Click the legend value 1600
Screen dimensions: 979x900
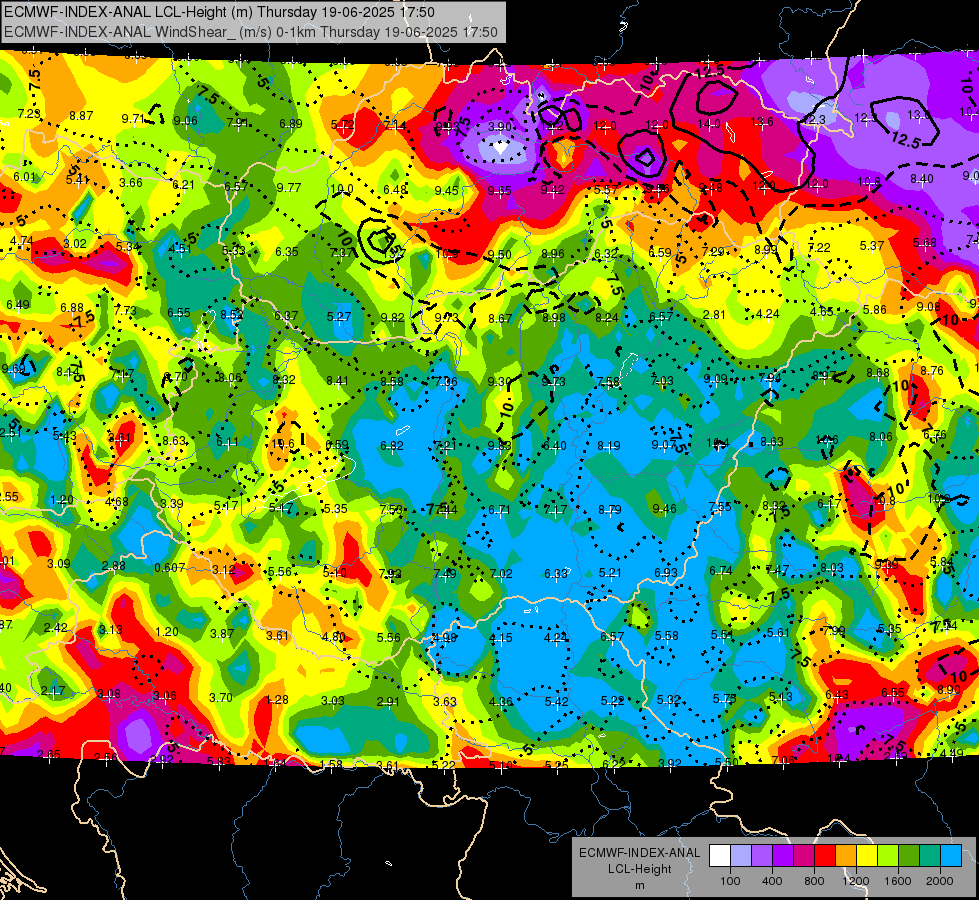tap(898, 881)
